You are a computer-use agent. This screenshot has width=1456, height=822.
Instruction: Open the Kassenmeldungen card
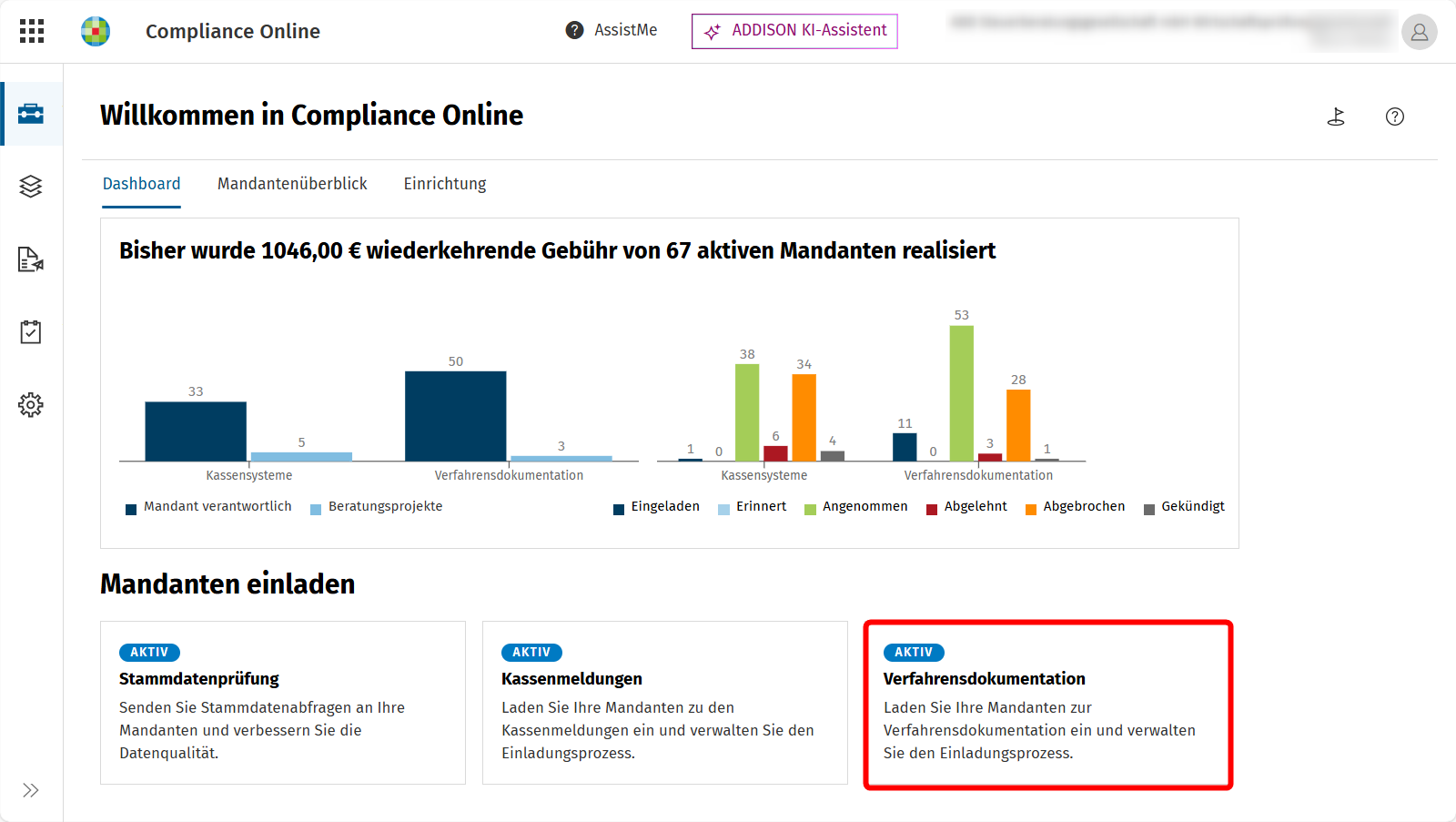click(665, 703)
